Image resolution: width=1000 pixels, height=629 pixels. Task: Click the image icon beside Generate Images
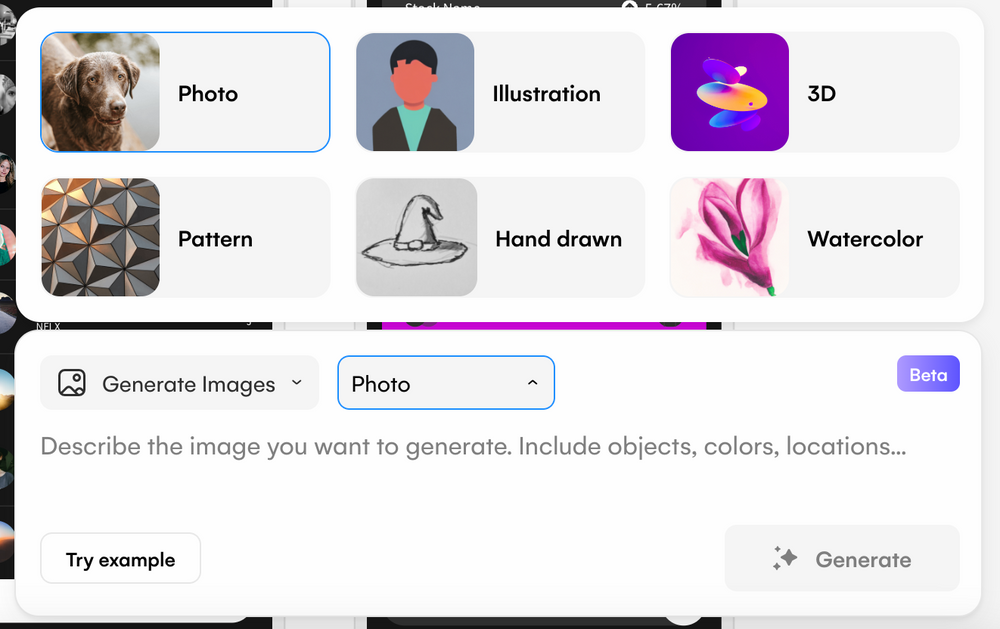69,383
